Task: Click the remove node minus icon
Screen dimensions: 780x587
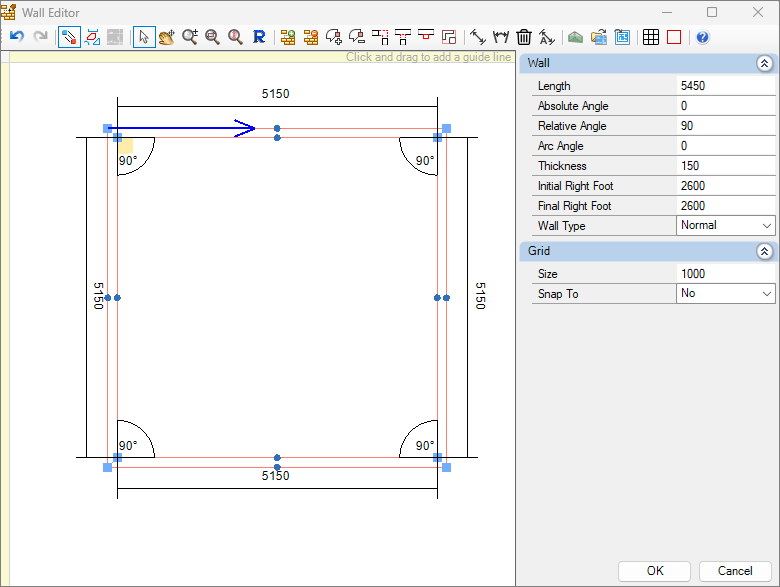Action: coord(357,37)
